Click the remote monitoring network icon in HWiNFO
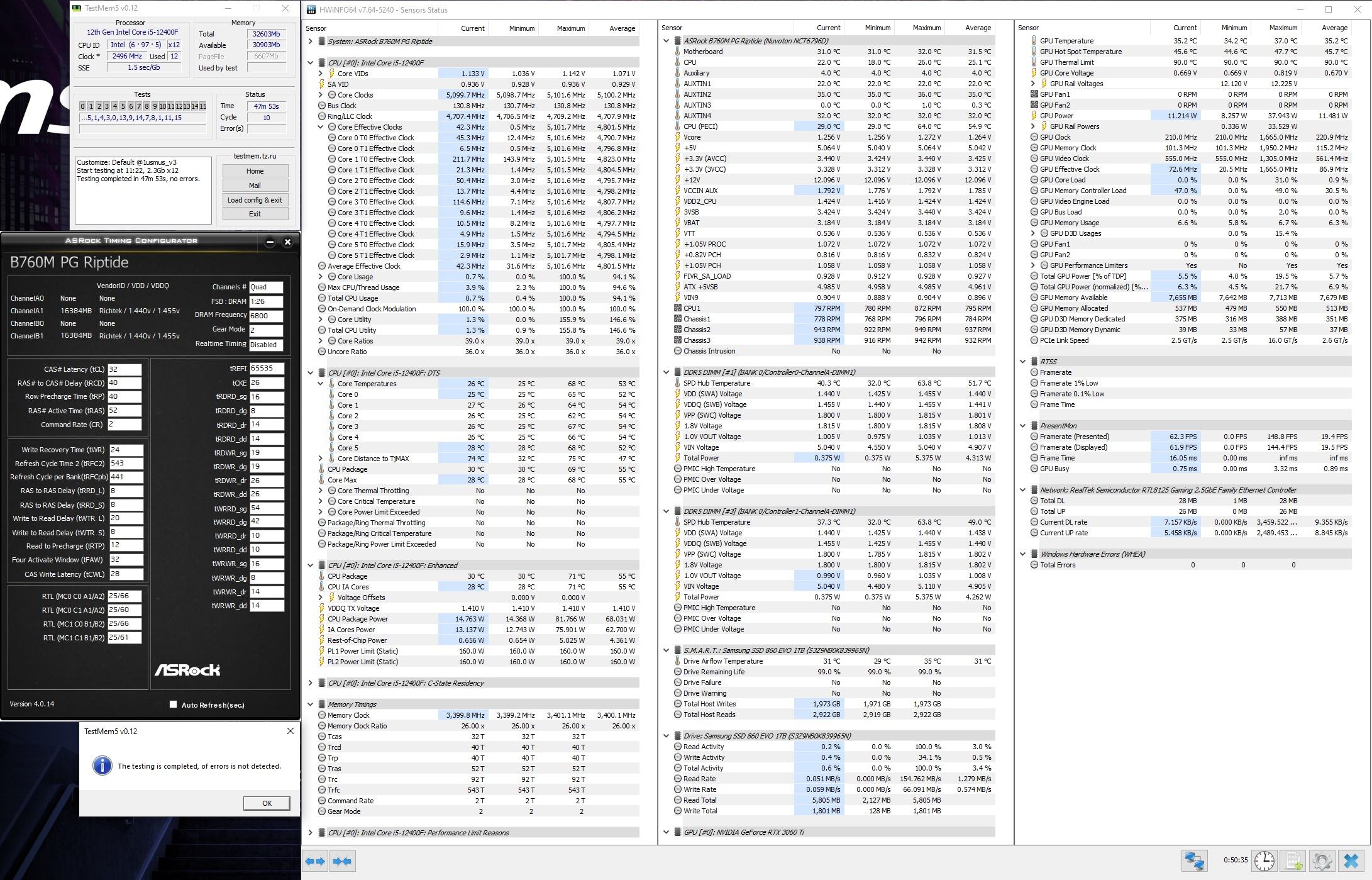Screen dimensions: 1372x880 point(1194,861)
